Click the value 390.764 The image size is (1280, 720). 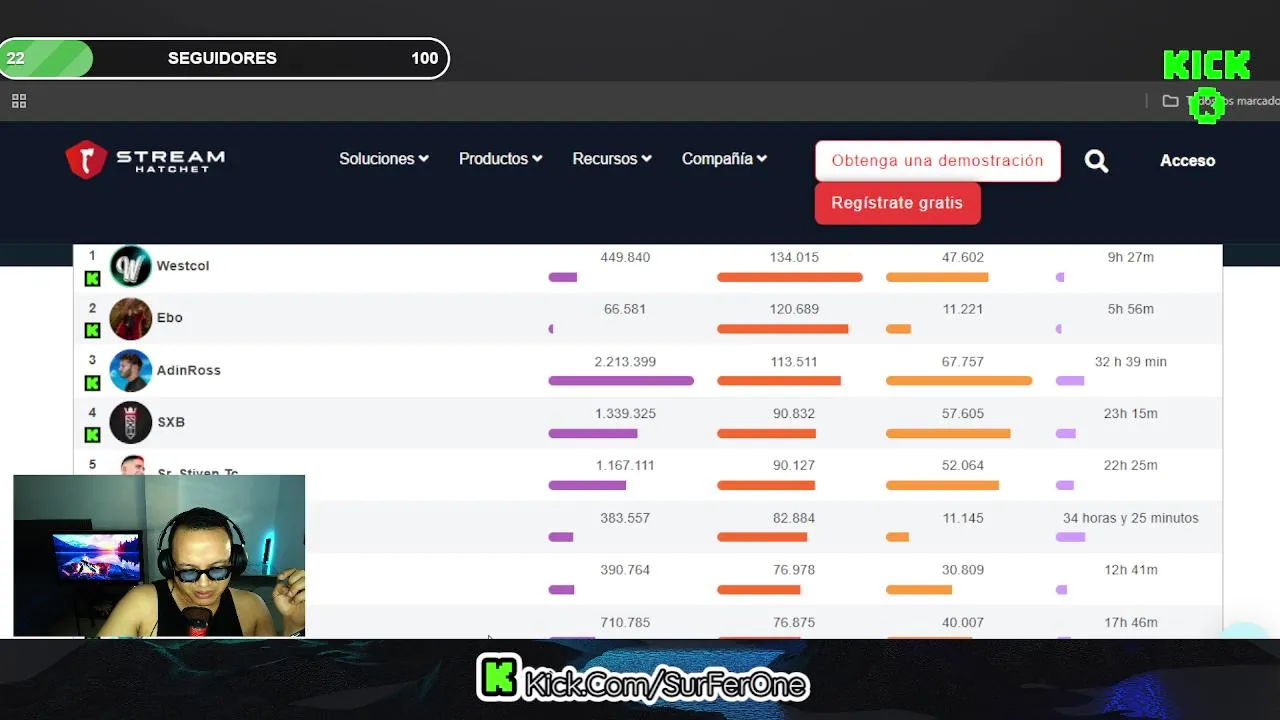coord(625,570)
